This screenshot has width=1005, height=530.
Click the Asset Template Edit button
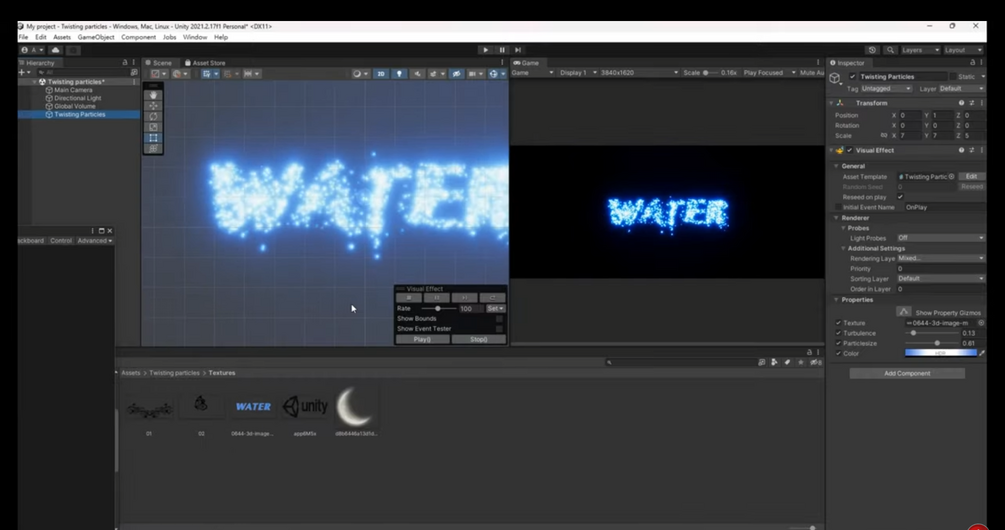pyautogui.click(x=972, y=177)
